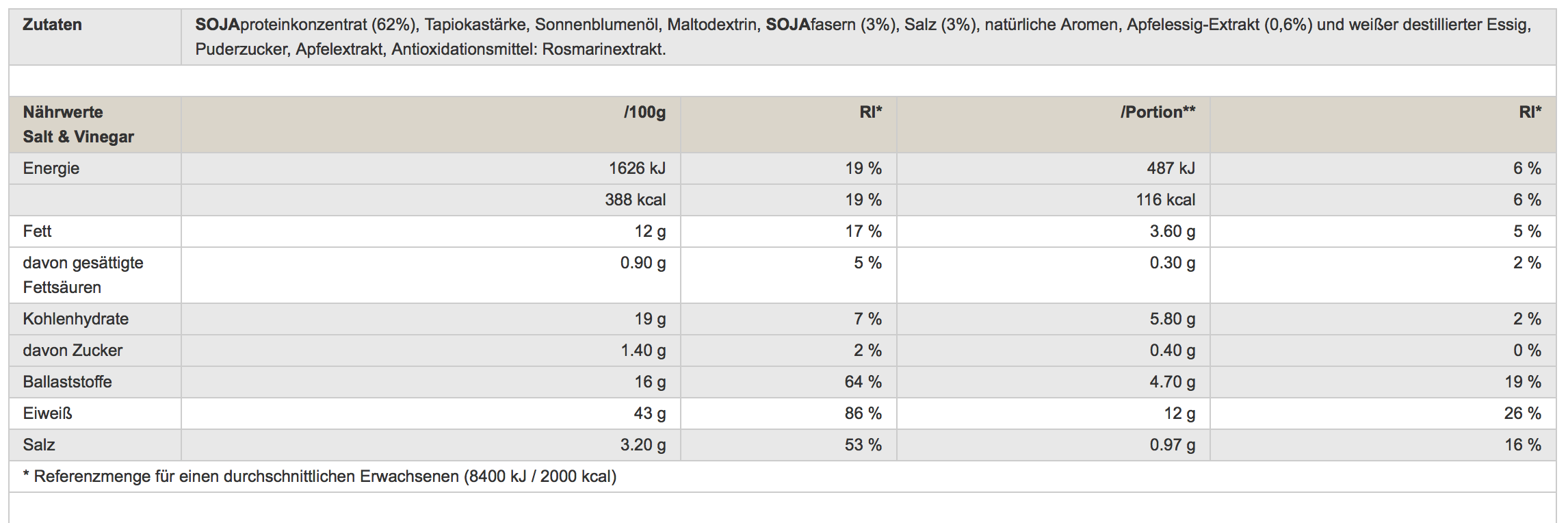The height and width of the screenshot is (523, 1568).
Task: Select the /100g column header
Action: pos(644,112)
